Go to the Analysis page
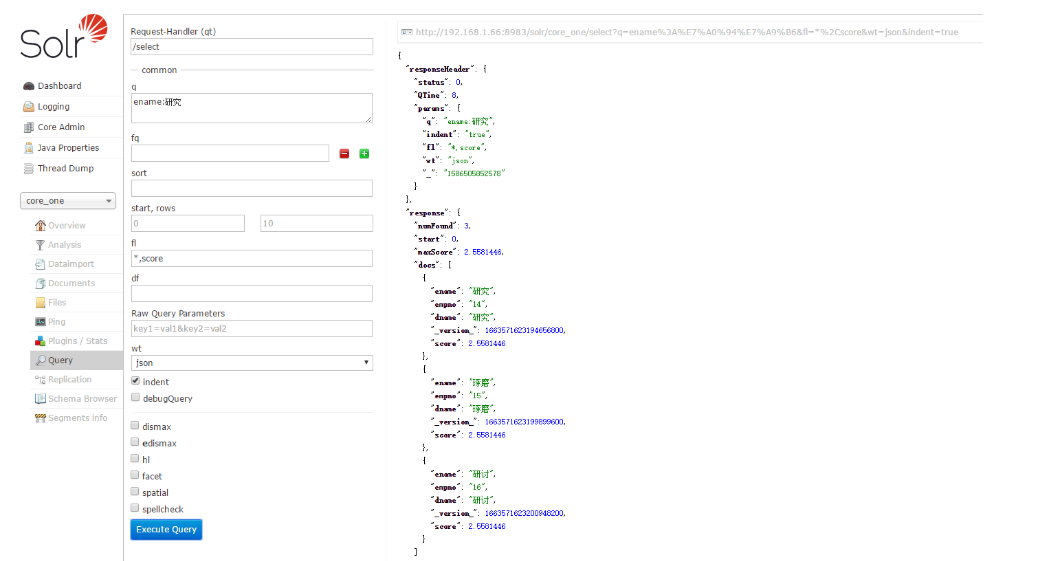 pyautogui.click(x=64, y=245)
